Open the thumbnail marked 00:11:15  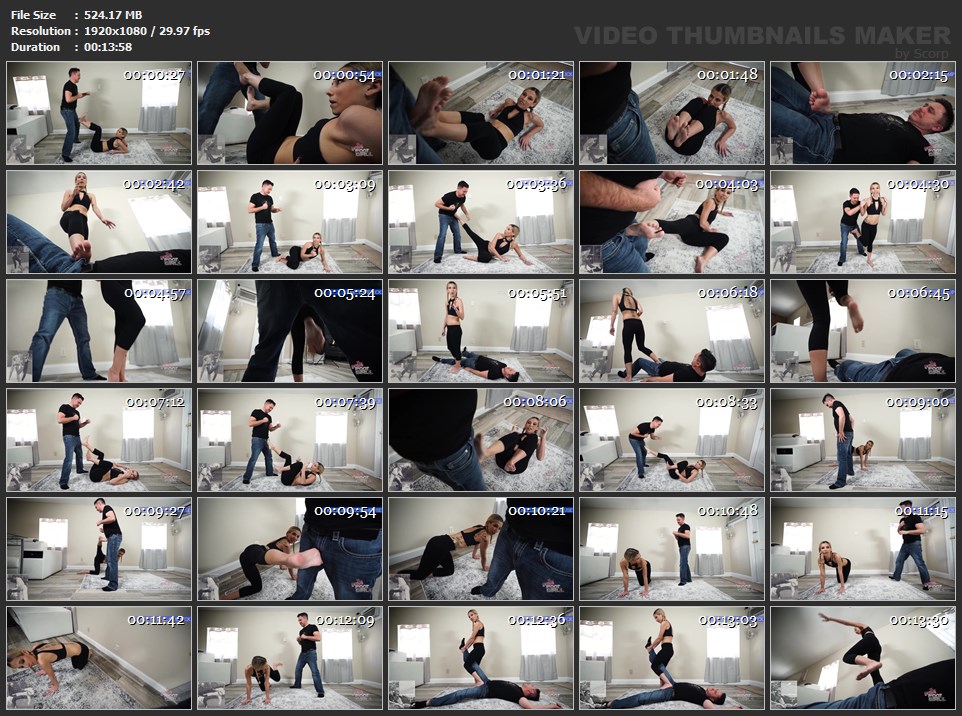pos(863,549)
